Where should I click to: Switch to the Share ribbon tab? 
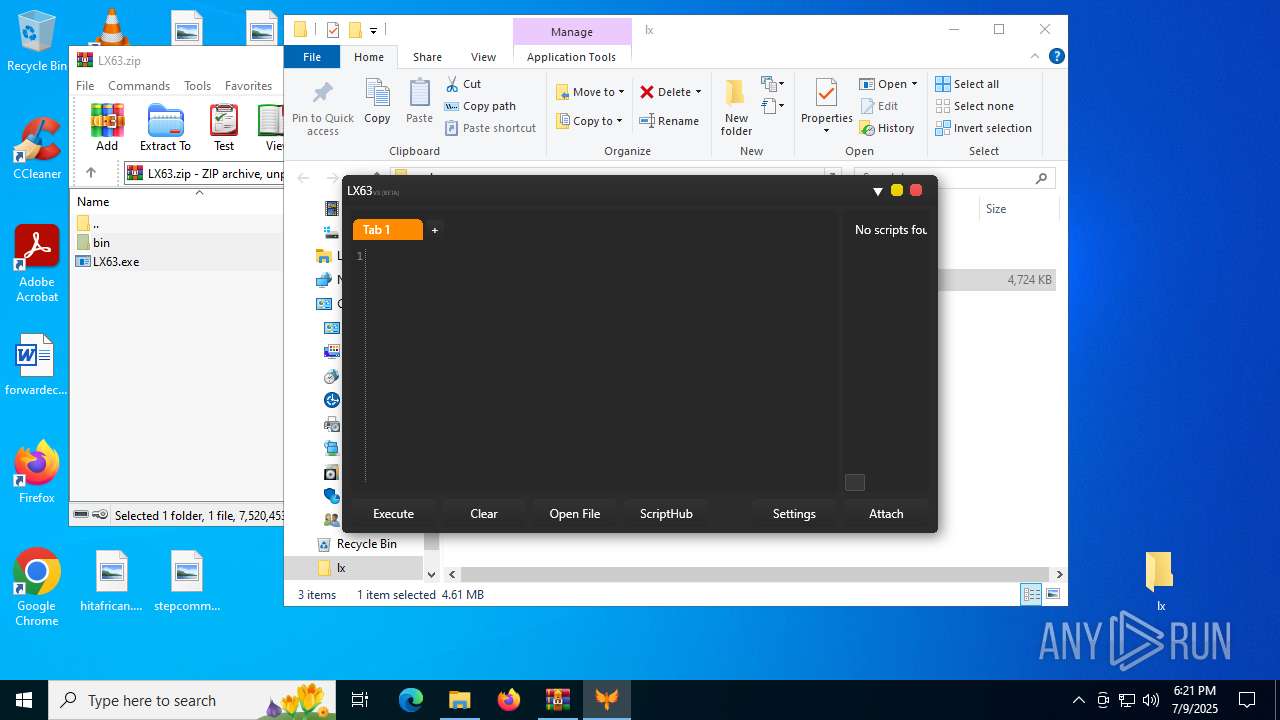click(427, 57)
